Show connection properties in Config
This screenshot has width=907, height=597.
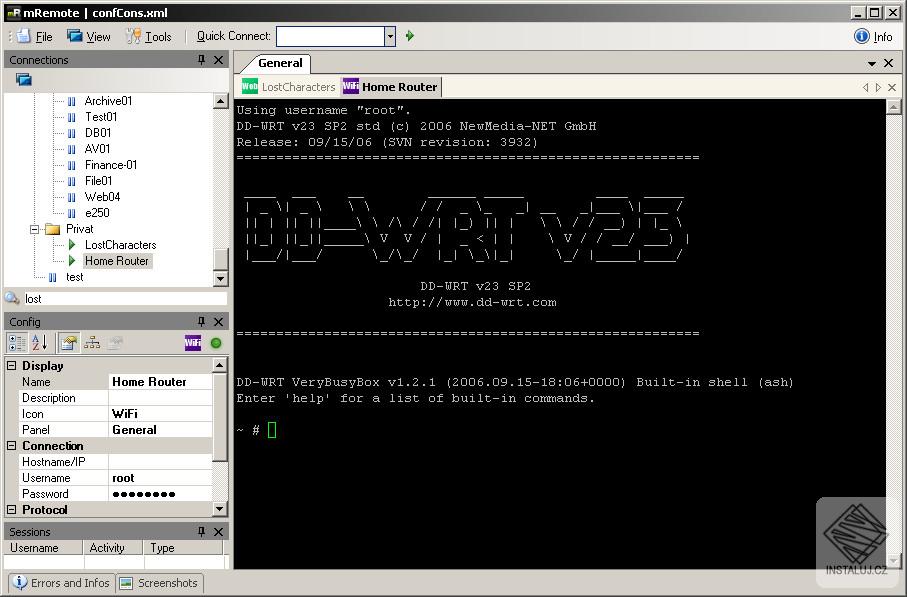(x=68, y=343)
